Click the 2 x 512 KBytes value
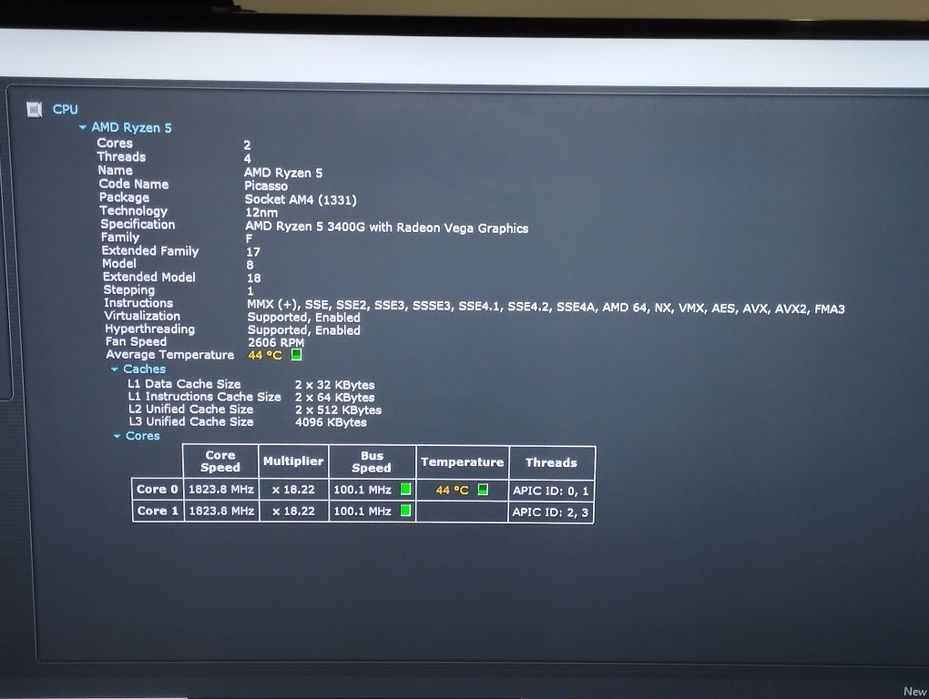 click(338, 410)
